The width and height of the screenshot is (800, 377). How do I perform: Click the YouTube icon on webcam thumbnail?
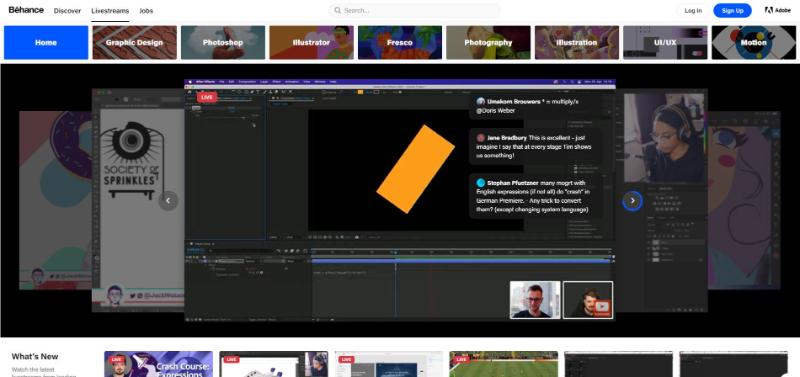[602, 306]
